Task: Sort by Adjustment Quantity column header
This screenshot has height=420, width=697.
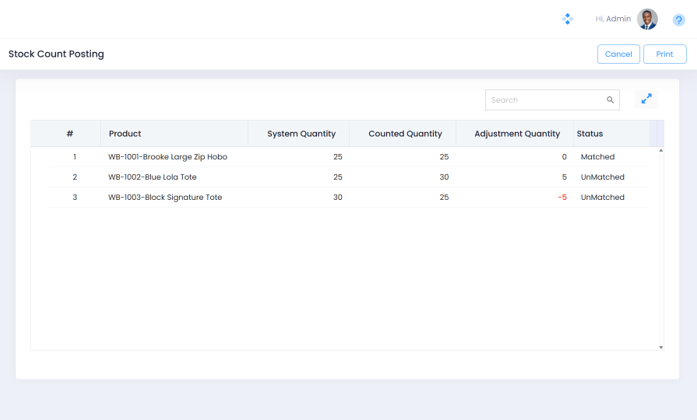Action: point(516,134)
